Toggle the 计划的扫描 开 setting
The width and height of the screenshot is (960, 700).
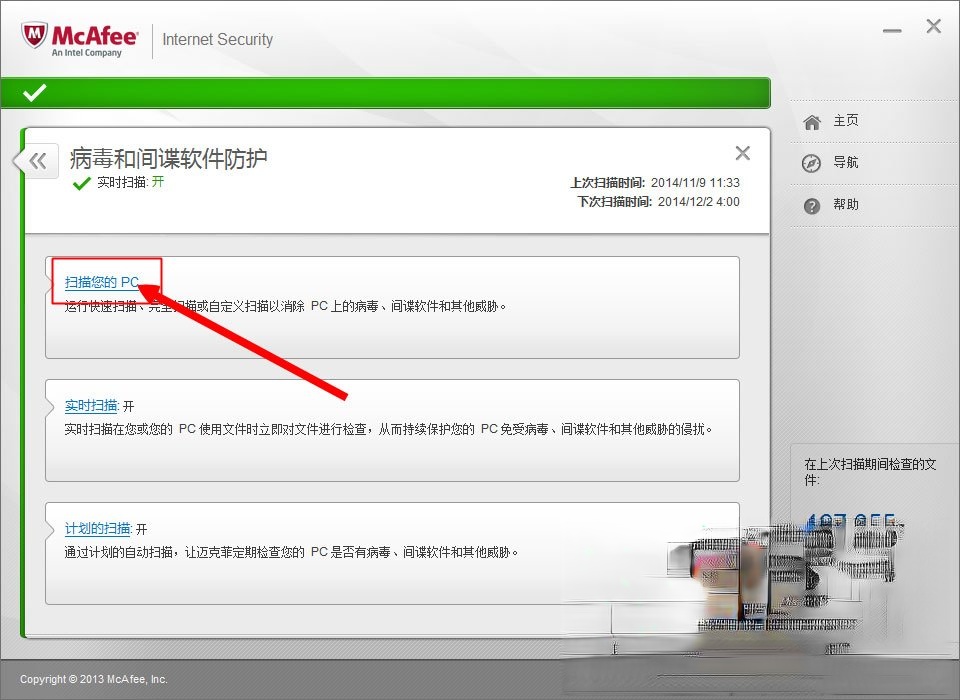(x=142, y=529)
